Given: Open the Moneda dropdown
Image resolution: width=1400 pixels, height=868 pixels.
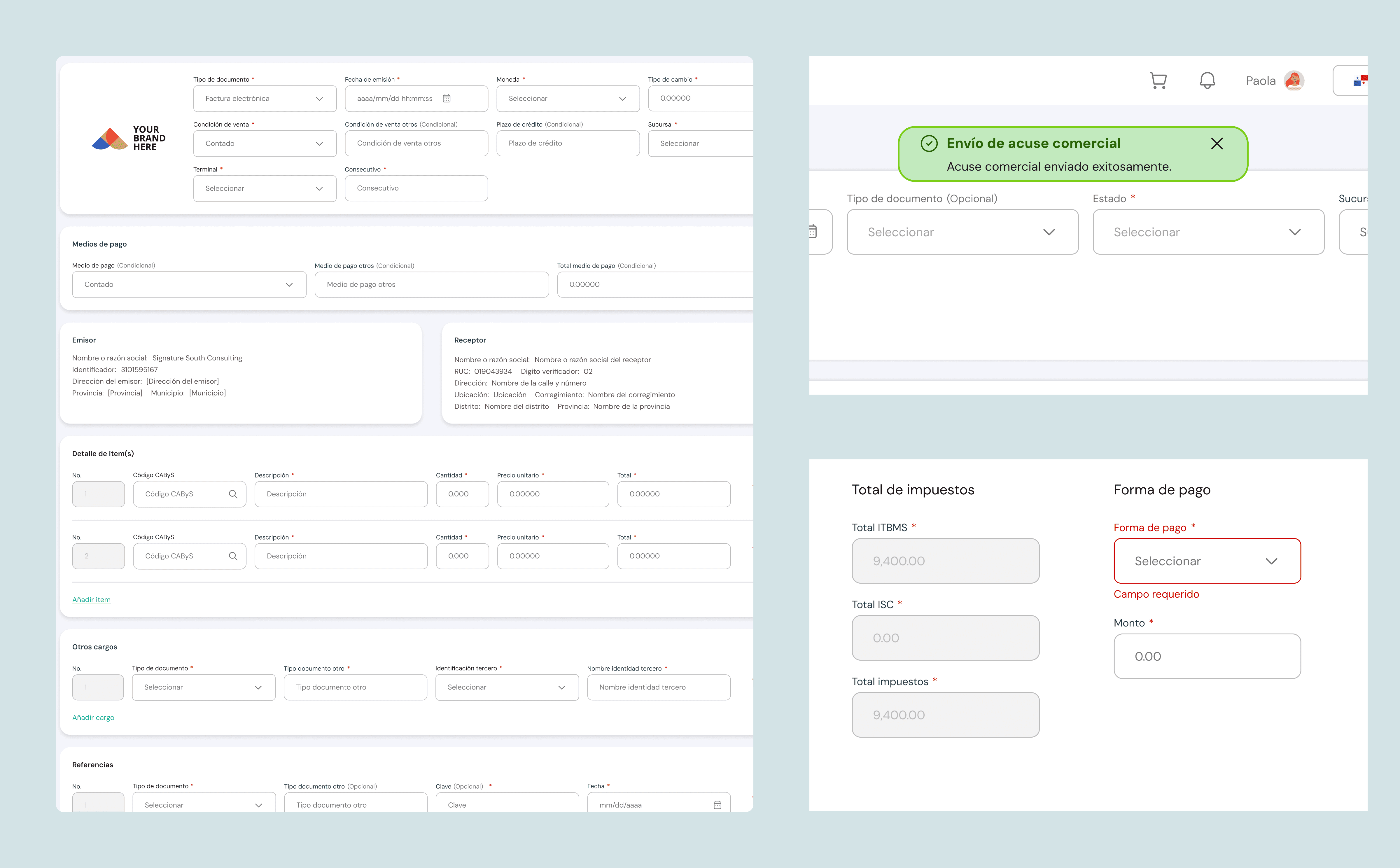Looking at the screenshot, I should [x=568, y=99].
